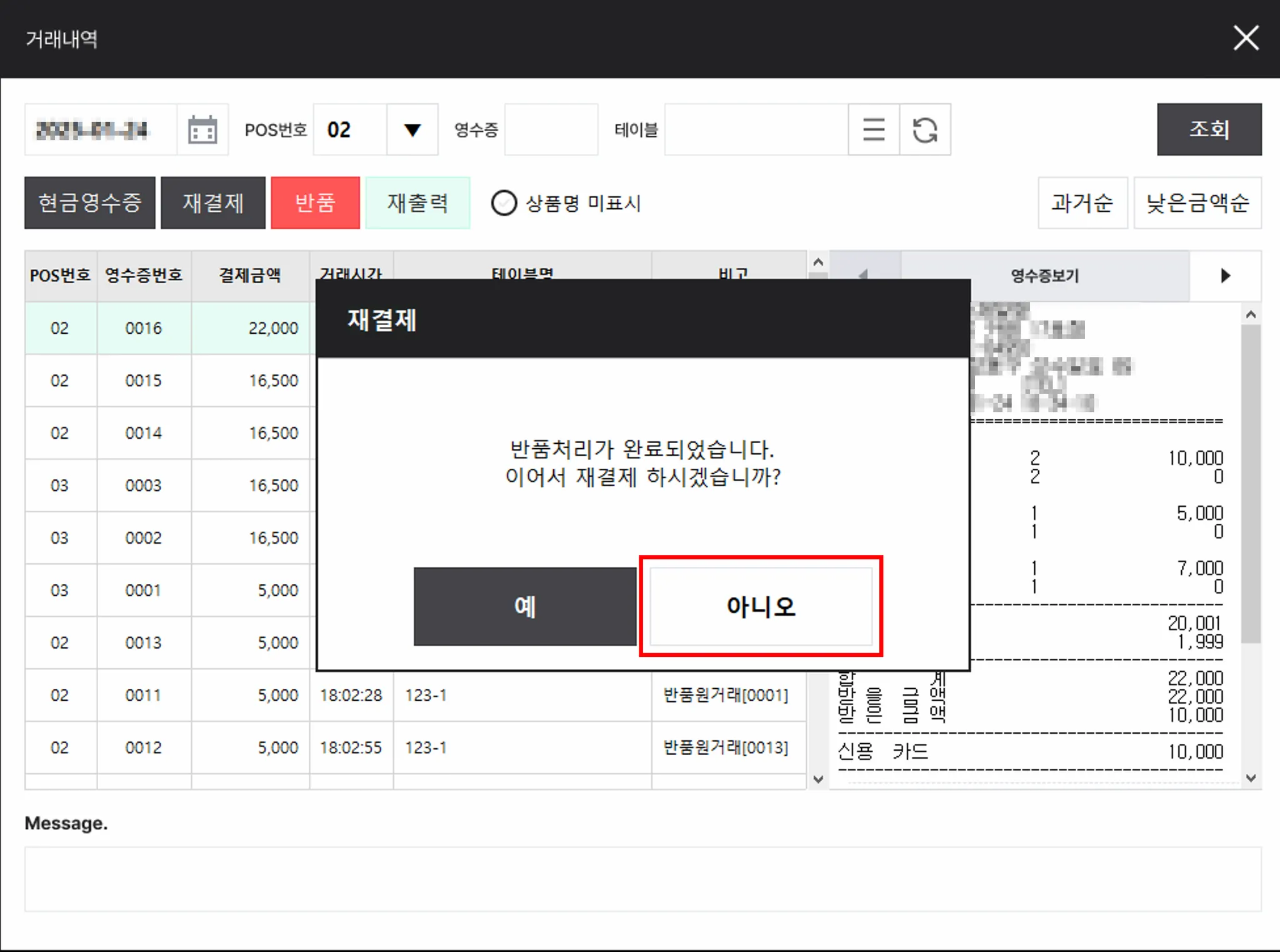Click the red 반품 button
The image size is (1280, 952).
315,203
